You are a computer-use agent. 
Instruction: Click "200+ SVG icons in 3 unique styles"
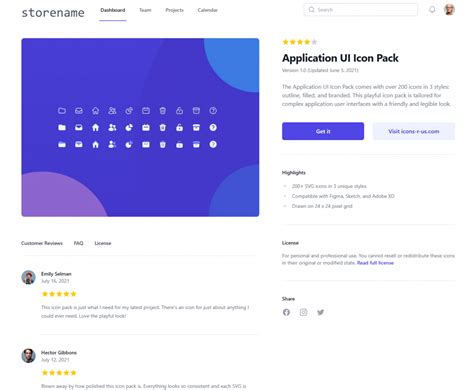[x=329, y=186]
